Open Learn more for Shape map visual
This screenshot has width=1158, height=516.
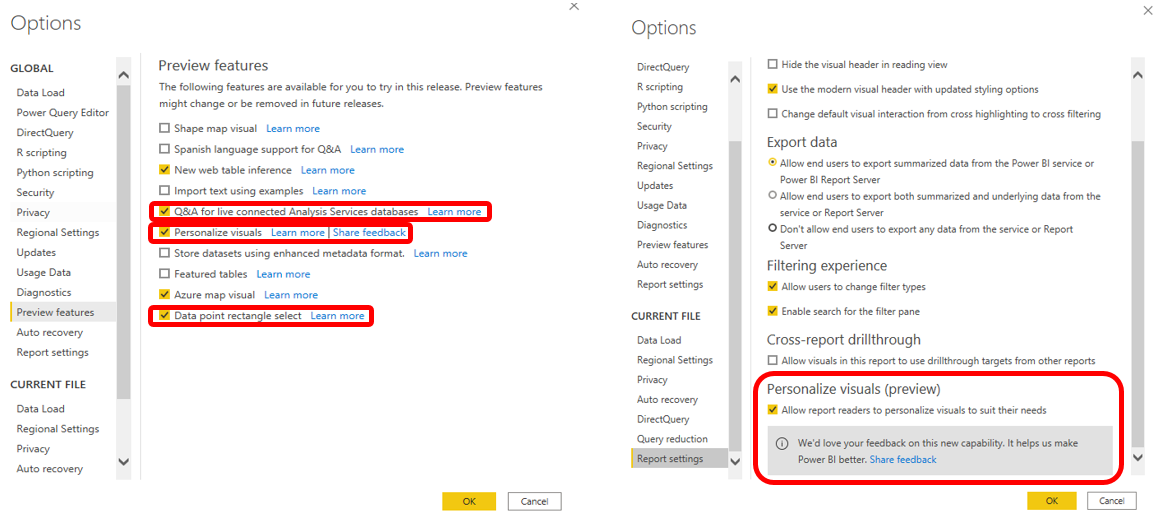point(292,128)
